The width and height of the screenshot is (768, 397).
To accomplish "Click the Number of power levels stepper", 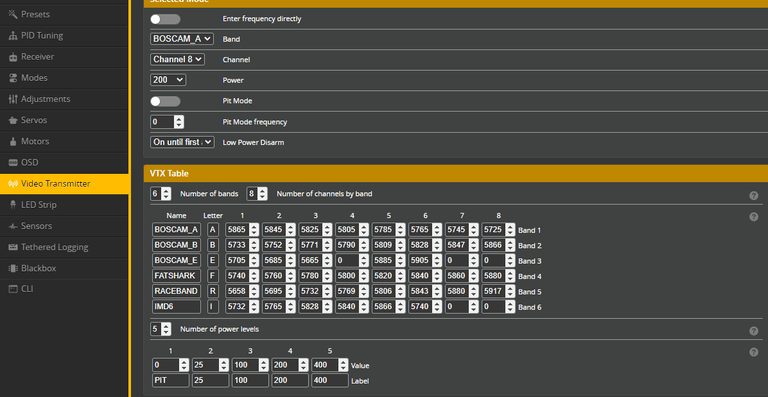I will (x=166, y=329).
